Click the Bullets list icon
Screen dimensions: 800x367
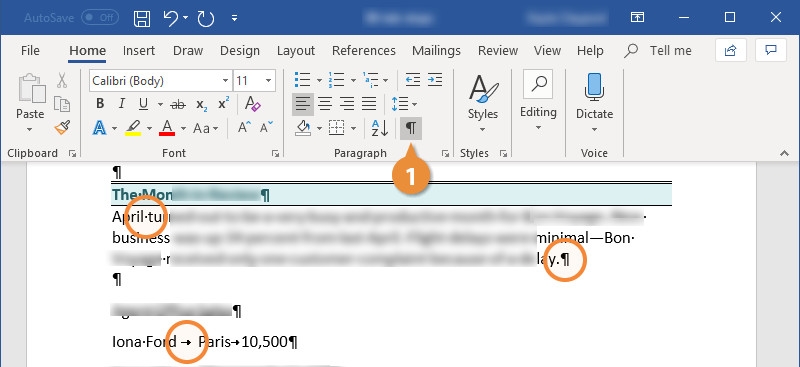[x=303, y=80]
